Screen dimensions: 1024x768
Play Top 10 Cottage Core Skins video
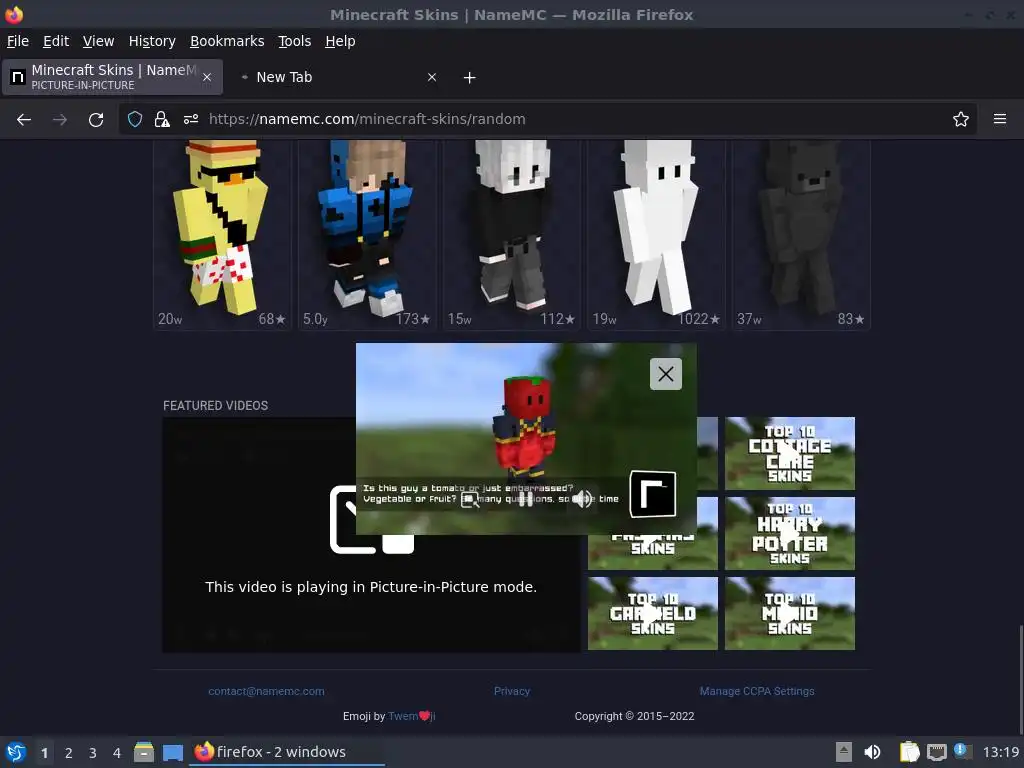click(x=790, y=453)
